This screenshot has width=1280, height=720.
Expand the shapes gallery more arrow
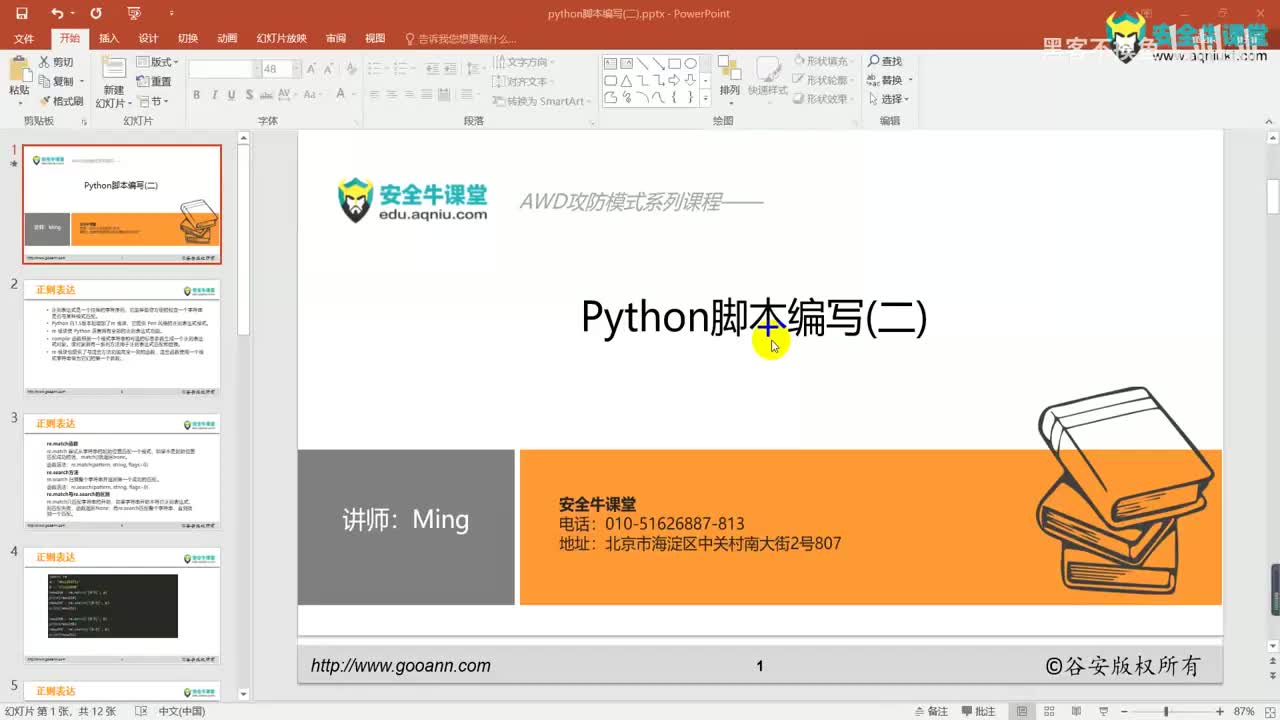705,97
